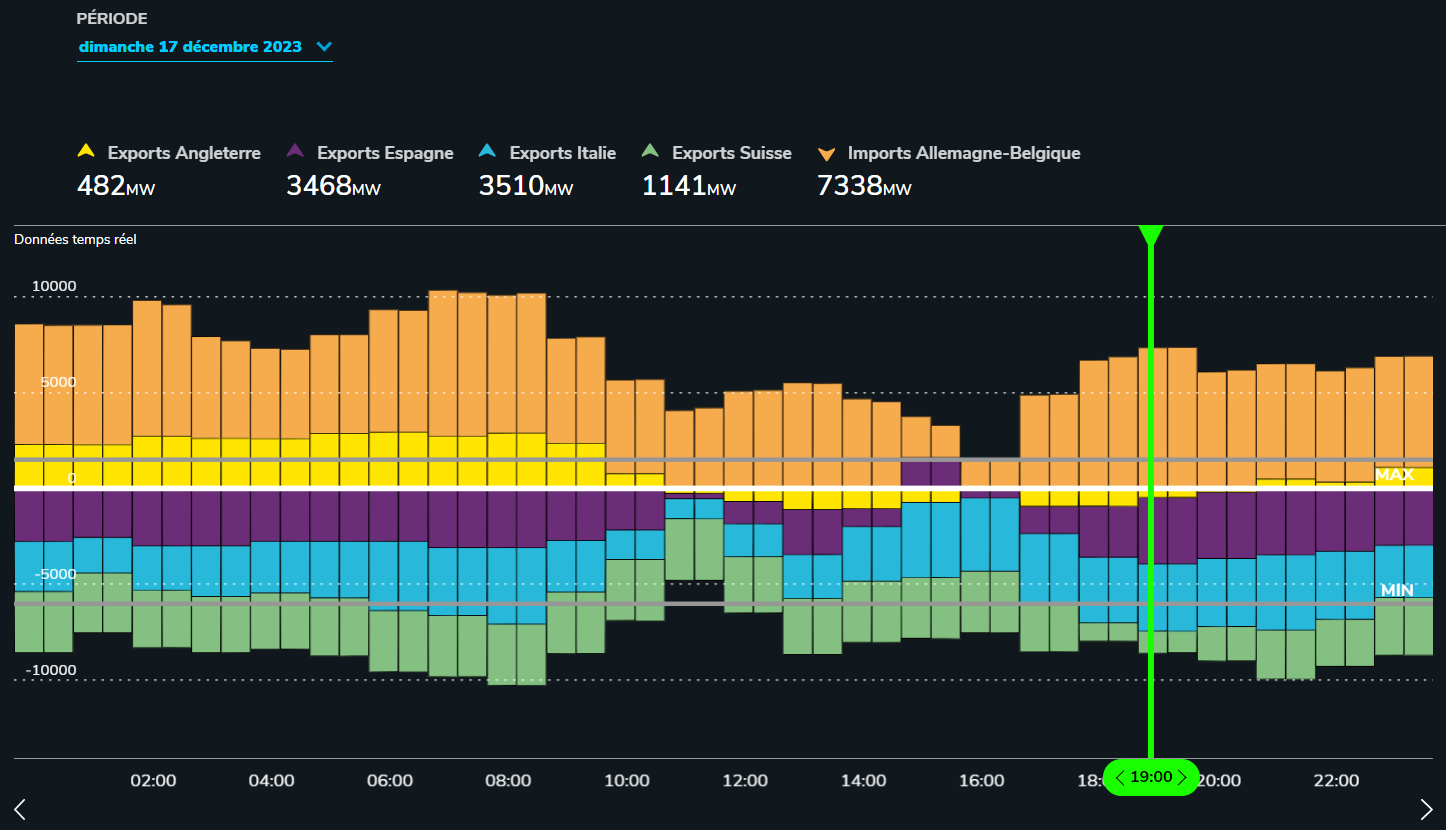Click the yellow Exports Angleterre legend triangle

coord(86,152)
